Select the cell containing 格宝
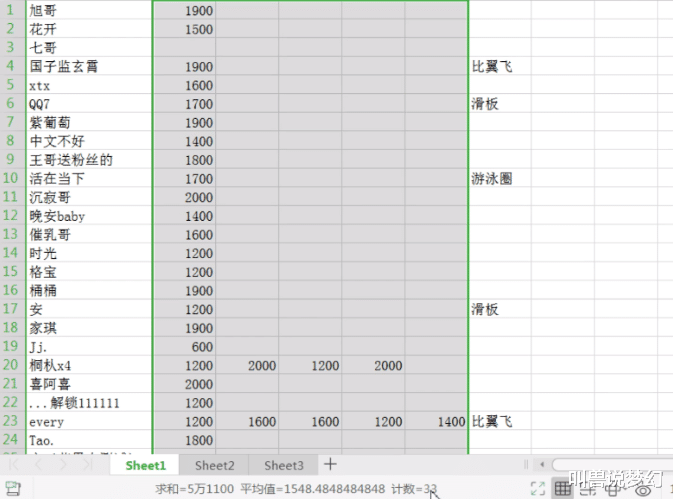 tap(89, 272)
